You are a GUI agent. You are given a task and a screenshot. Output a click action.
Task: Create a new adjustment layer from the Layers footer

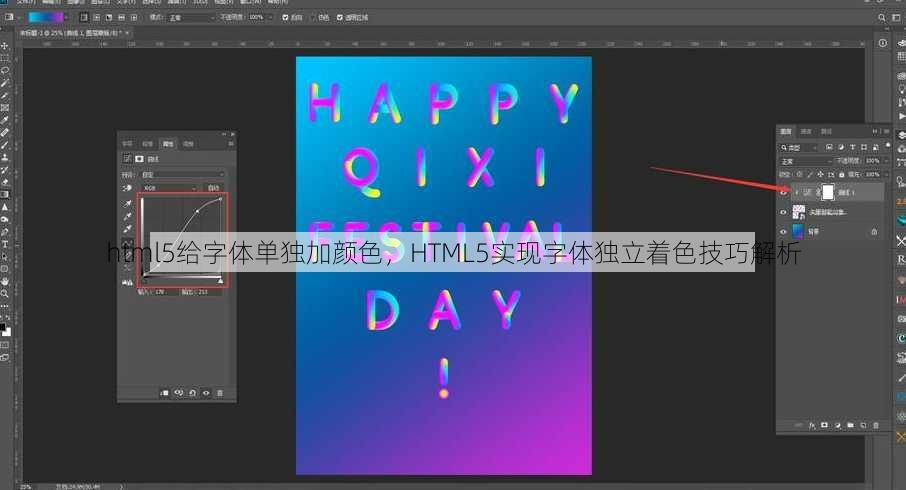click(x=837, y=425)
